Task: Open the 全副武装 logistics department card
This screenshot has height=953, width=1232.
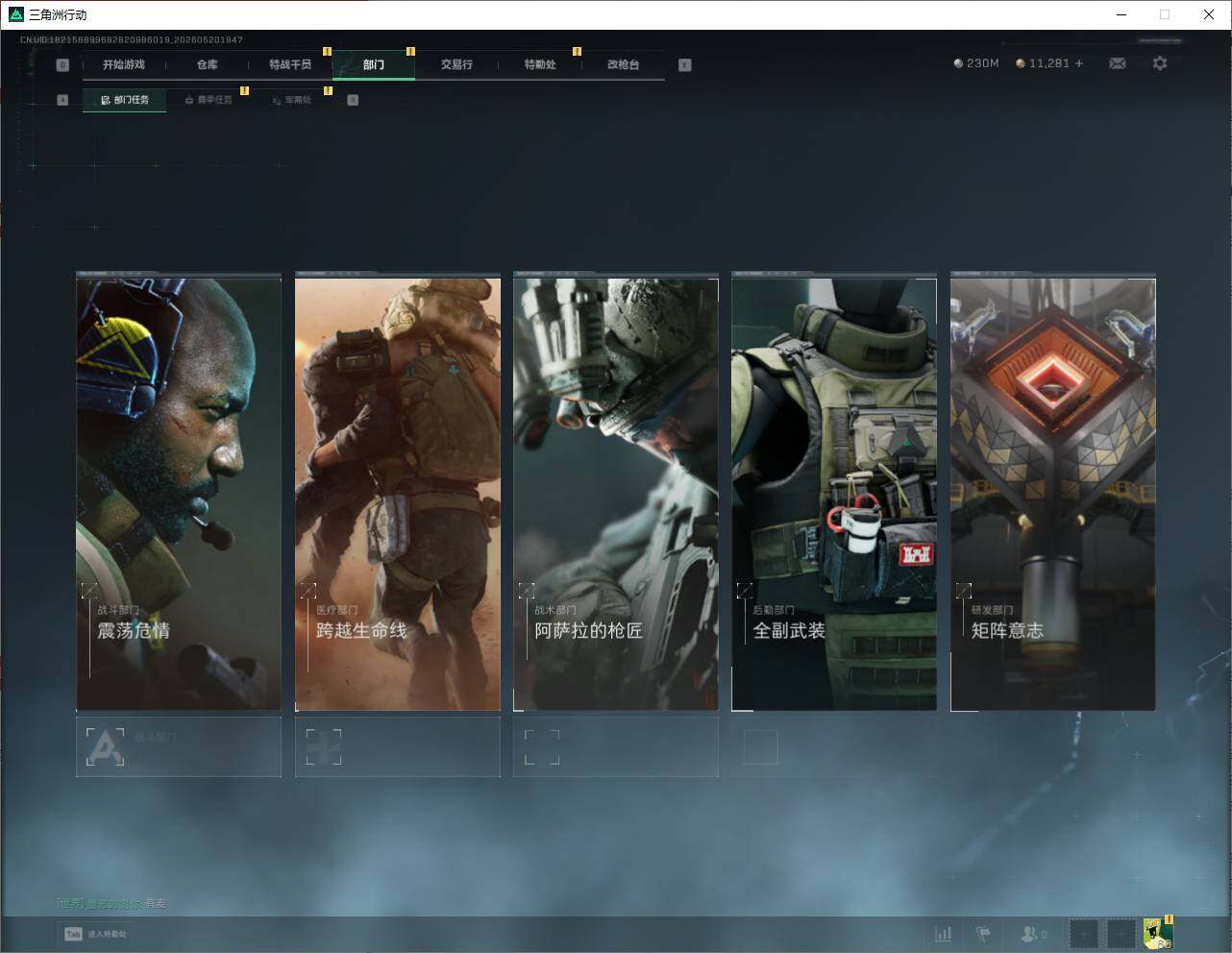Action: tap(834, 494)
